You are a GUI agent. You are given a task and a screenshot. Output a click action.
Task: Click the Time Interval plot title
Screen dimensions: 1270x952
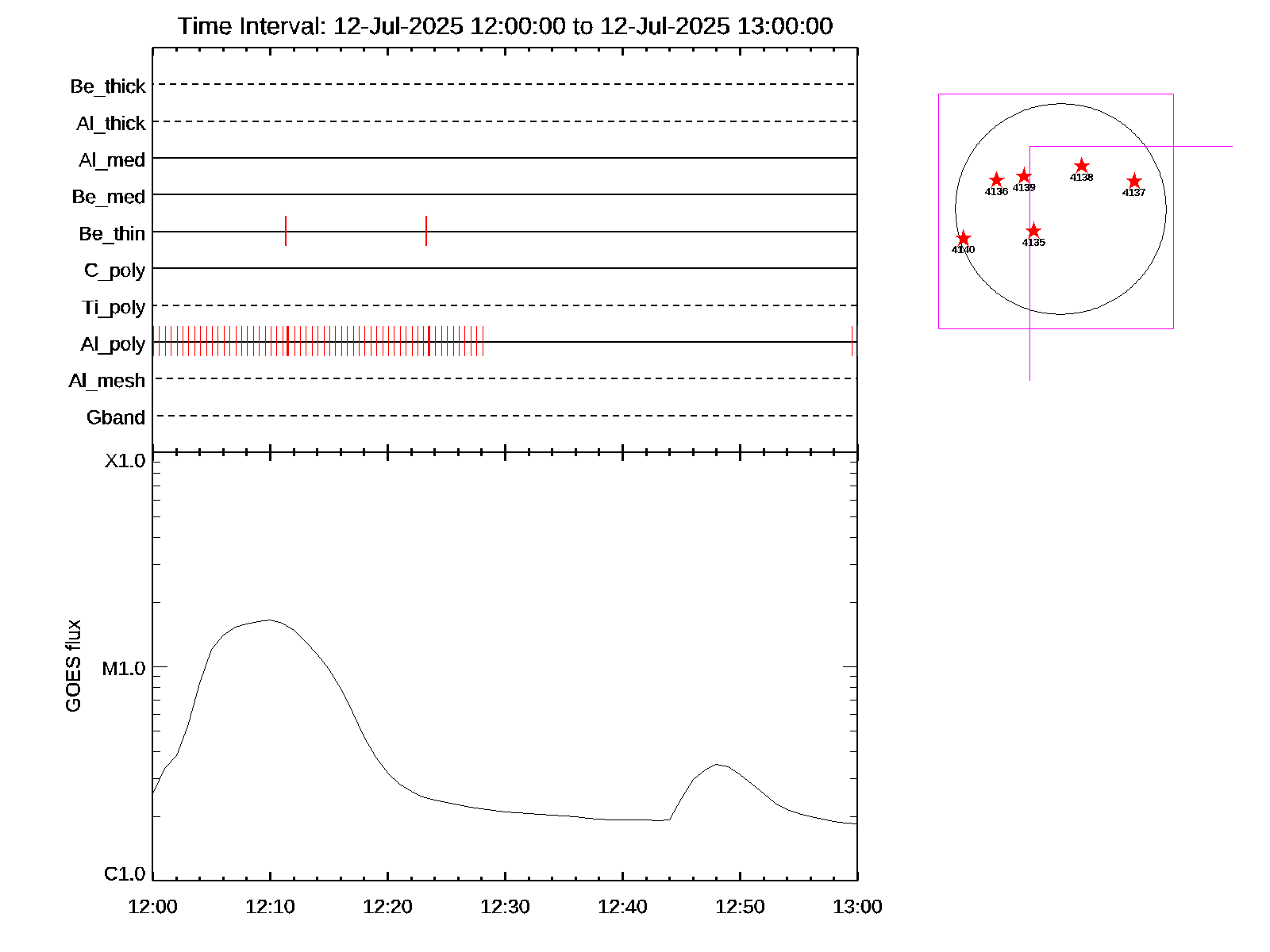(x=505, y=26)
